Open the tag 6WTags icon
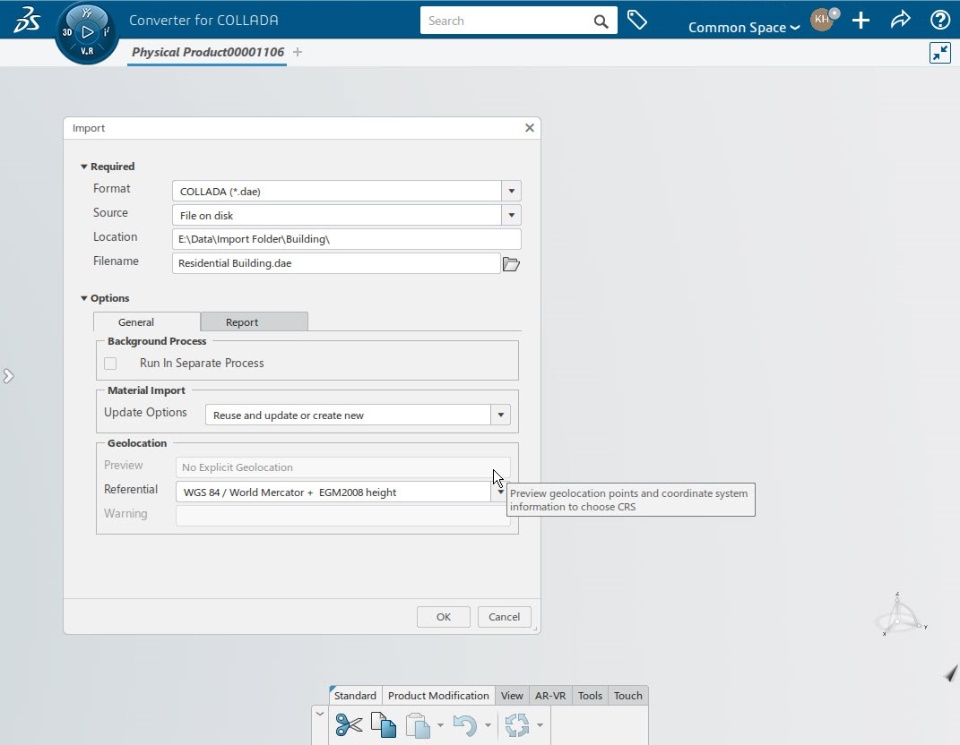 tap(637, 21)
